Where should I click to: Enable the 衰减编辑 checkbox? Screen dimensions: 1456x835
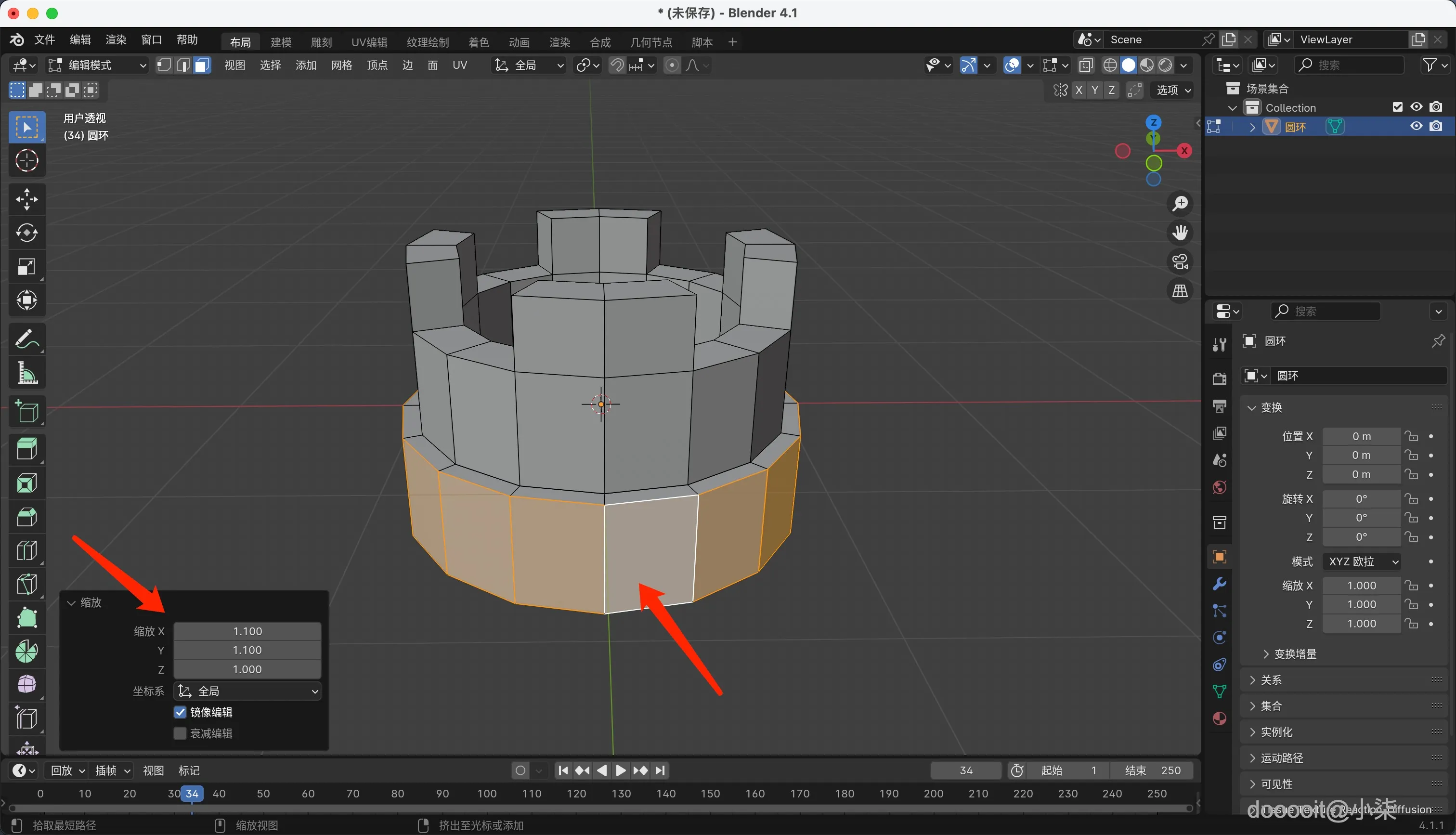(180, 733)
